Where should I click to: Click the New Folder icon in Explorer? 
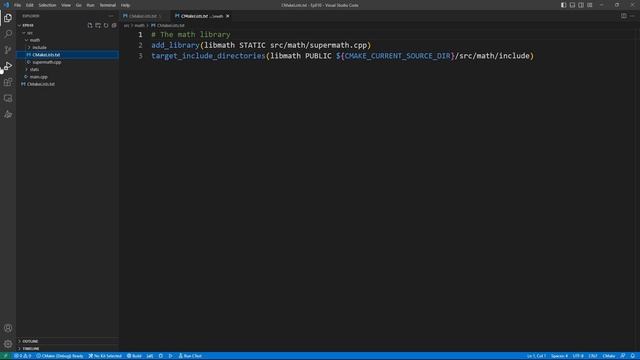pos(98,25)
